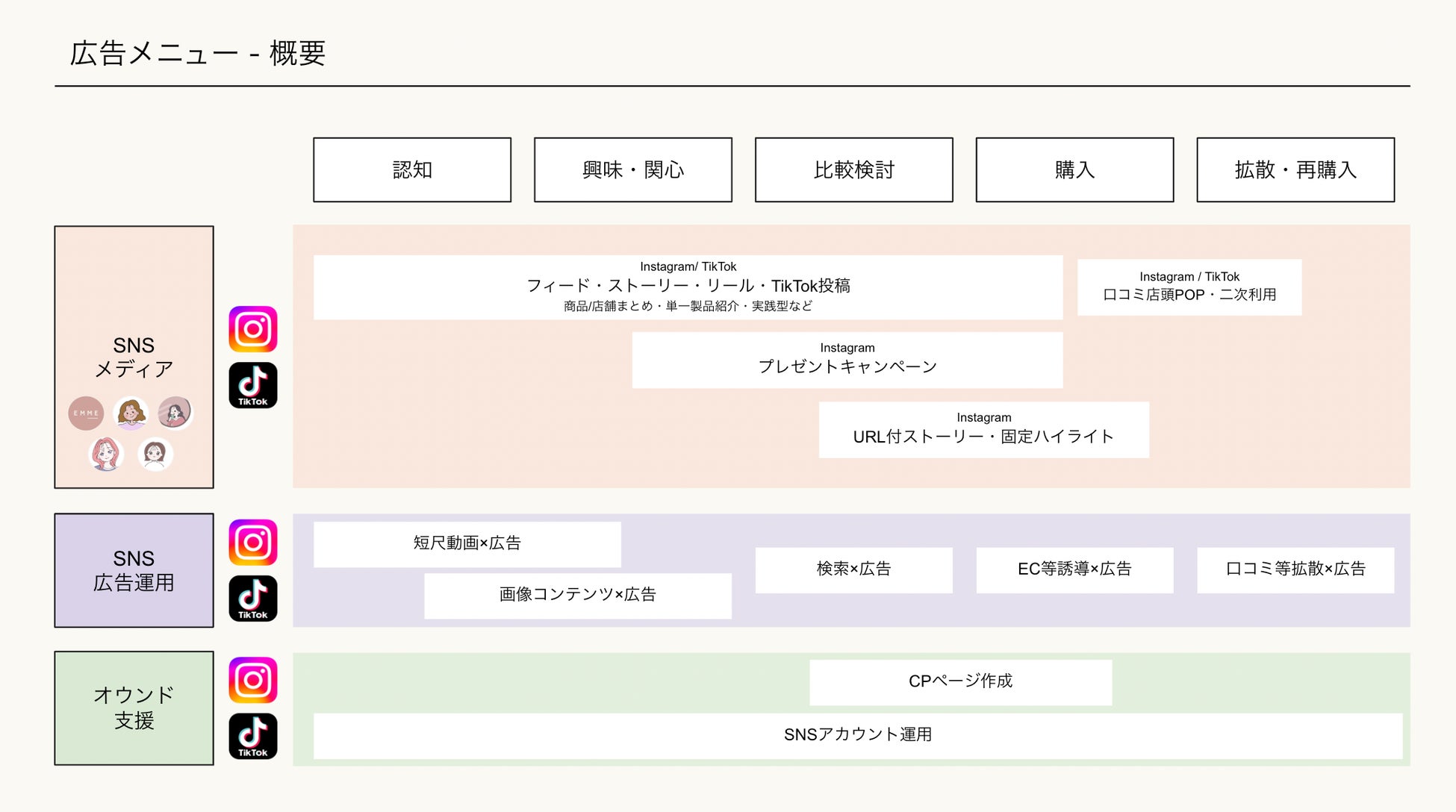Click the 短尺動画×広告 box
The image size is (1456, 812).
click(467, 544)
